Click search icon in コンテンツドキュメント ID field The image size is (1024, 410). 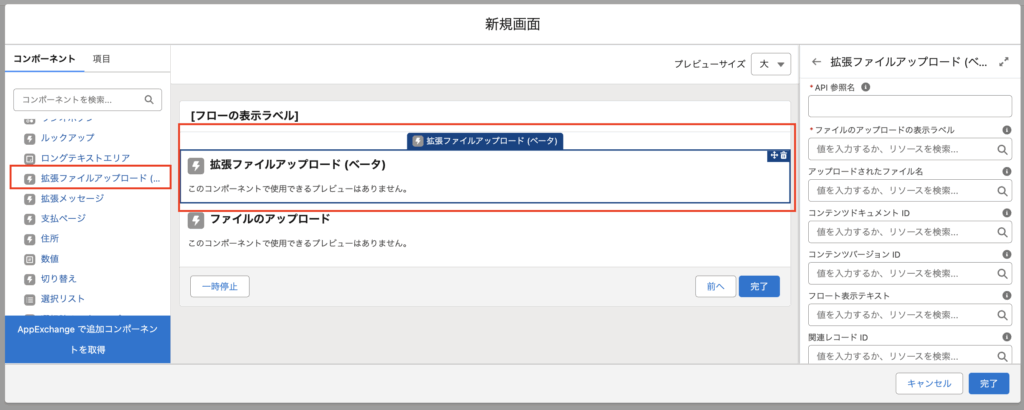pyautogui.click(x=1002, y=232)
